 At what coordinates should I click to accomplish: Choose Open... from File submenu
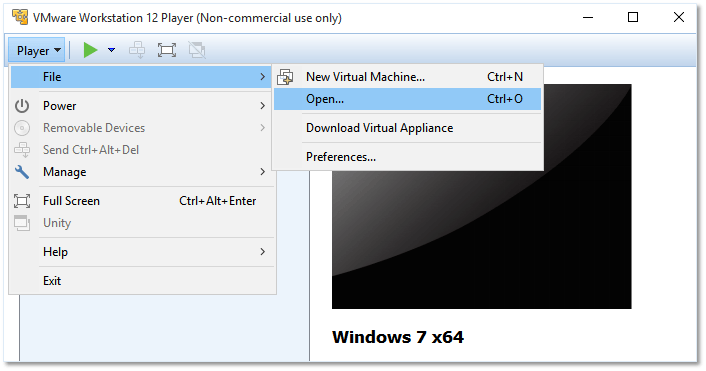407,99
